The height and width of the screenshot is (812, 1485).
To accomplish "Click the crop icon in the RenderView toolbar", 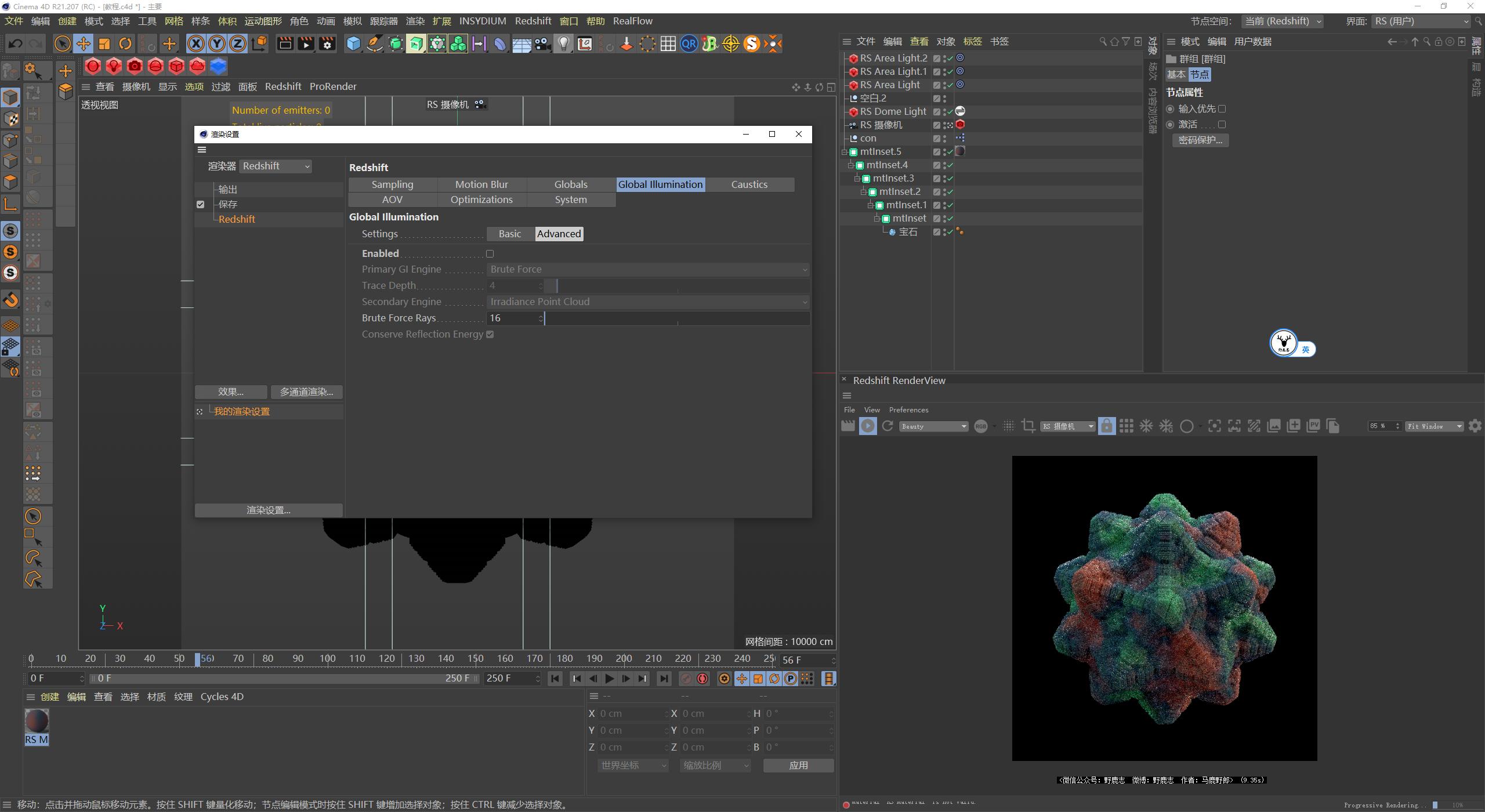I will coord(1028,426).
